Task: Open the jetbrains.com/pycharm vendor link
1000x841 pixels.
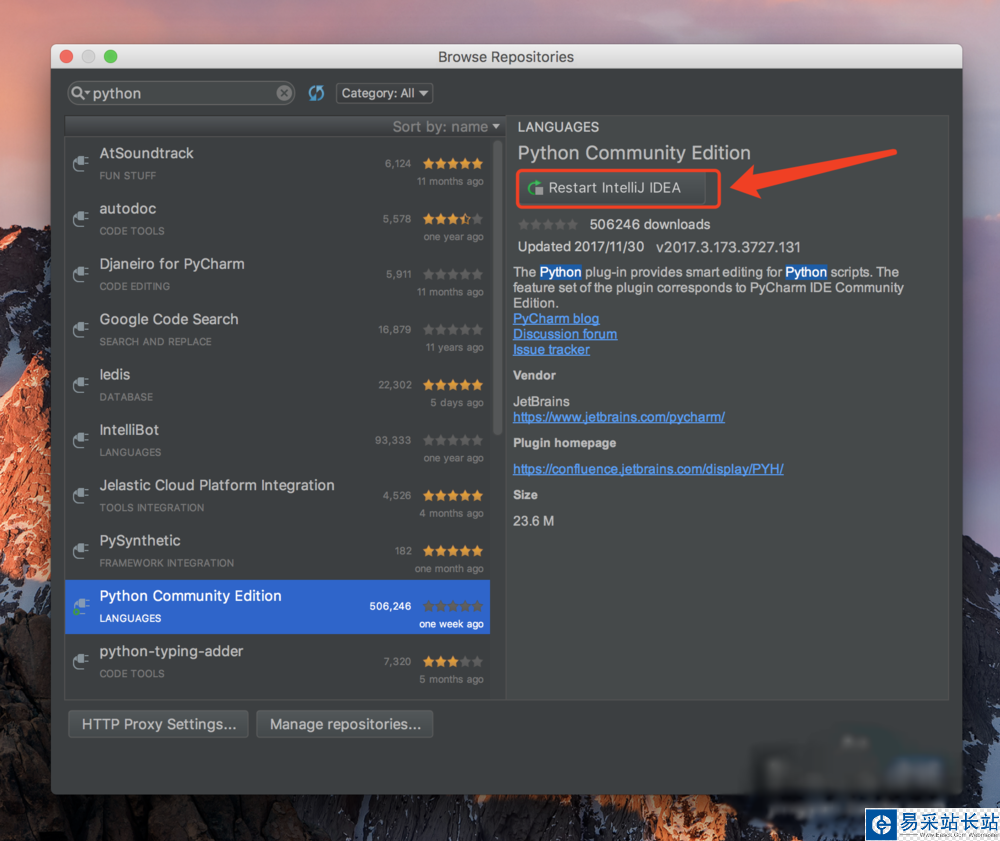Action: pyautogui.click(x=619, y=417)
